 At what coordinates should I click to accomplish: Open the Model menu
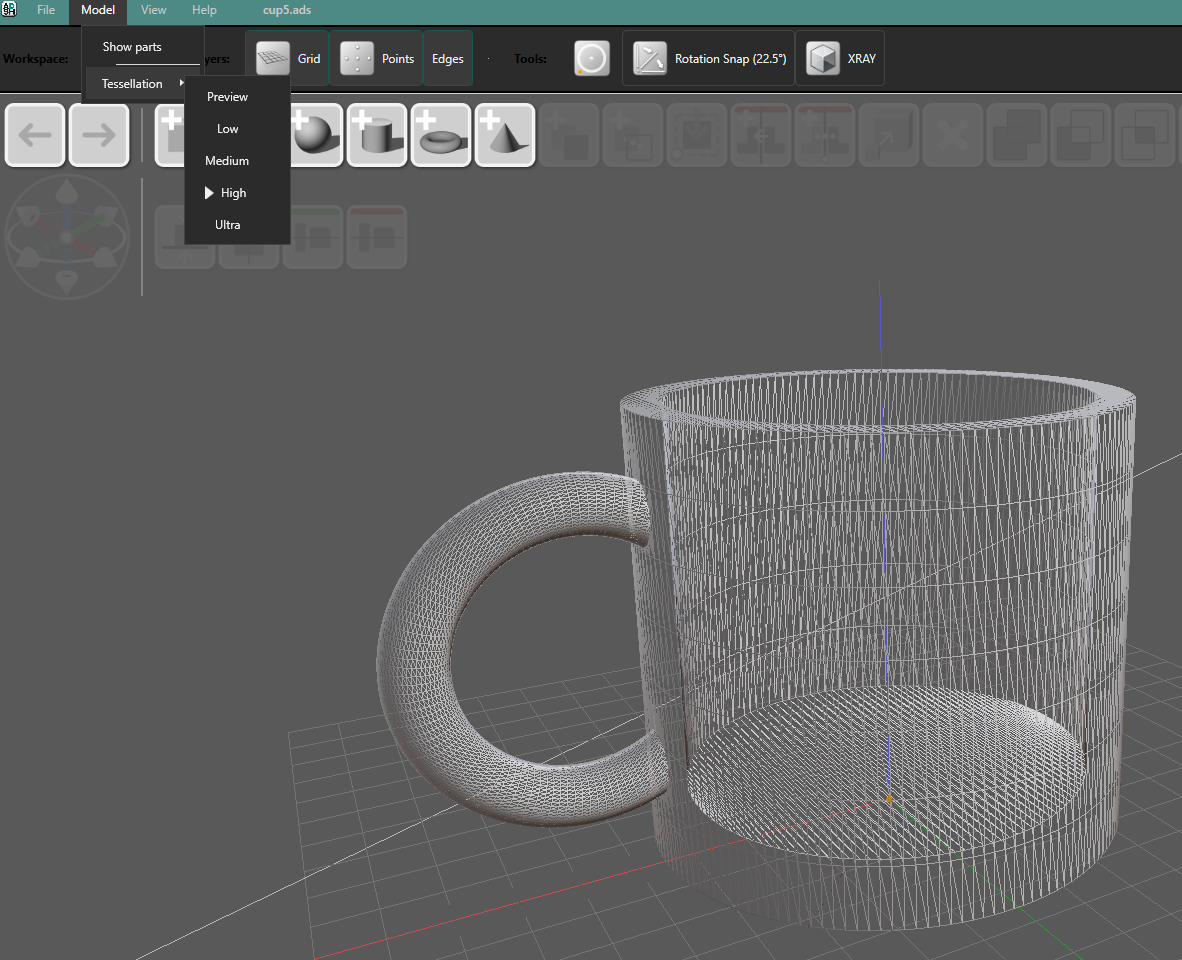98,10
